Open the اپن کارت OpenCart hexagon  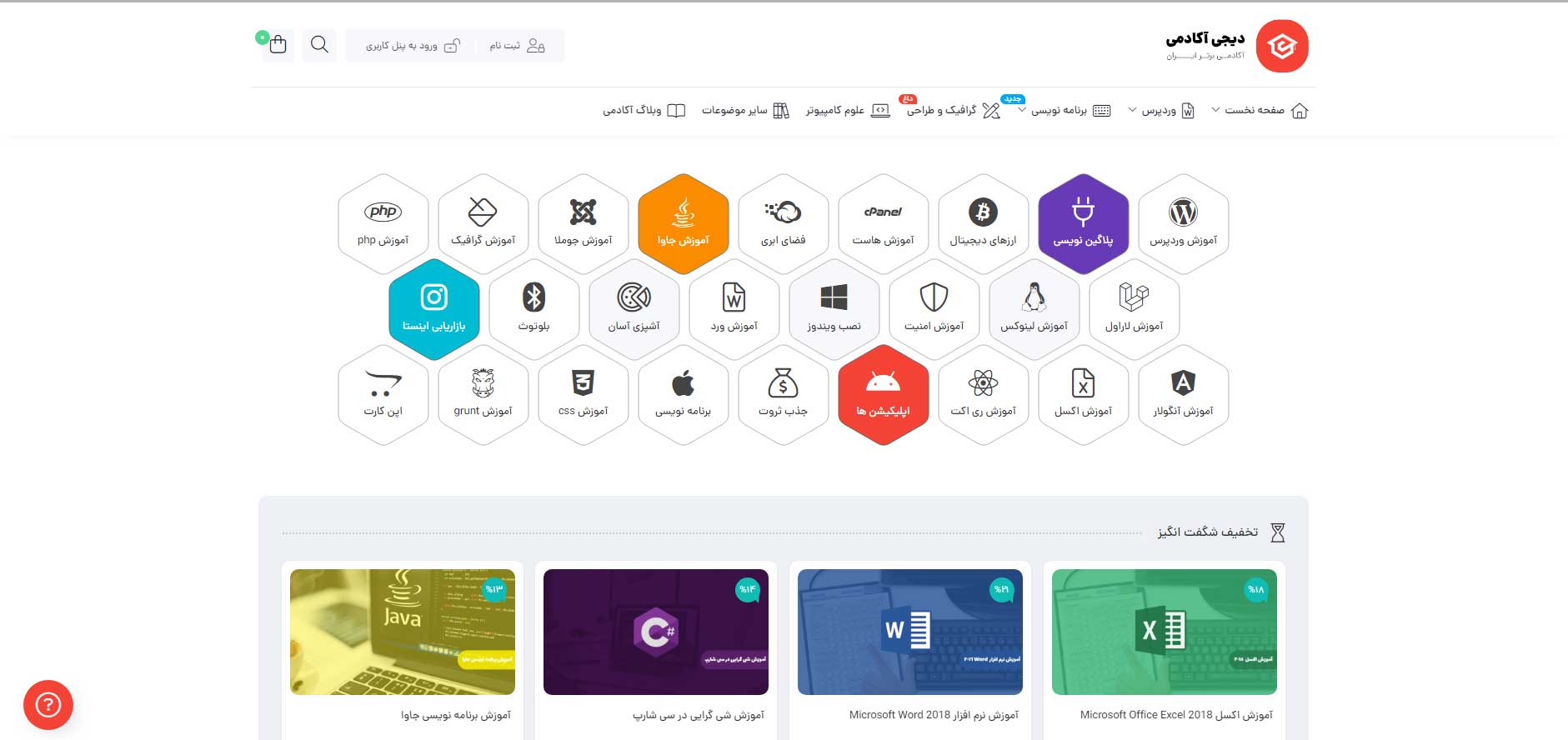pyautogui.click(x=383, y=394)
